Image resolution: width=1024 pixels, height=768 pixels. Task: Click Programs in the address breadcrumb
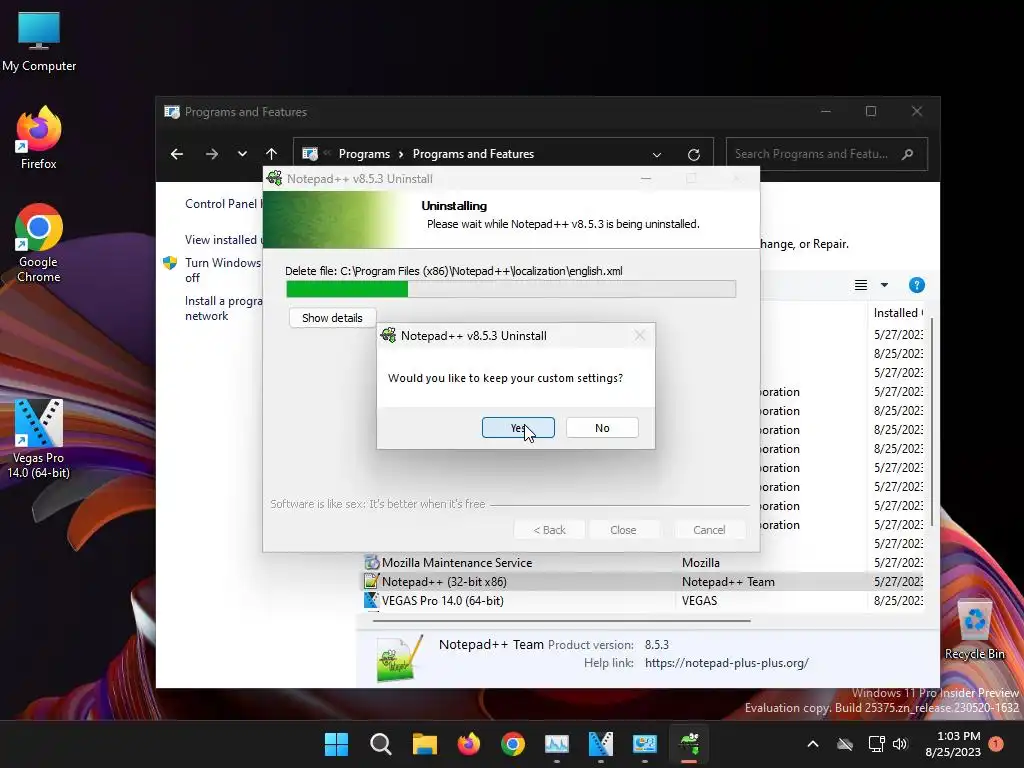(x=364, y=154)
